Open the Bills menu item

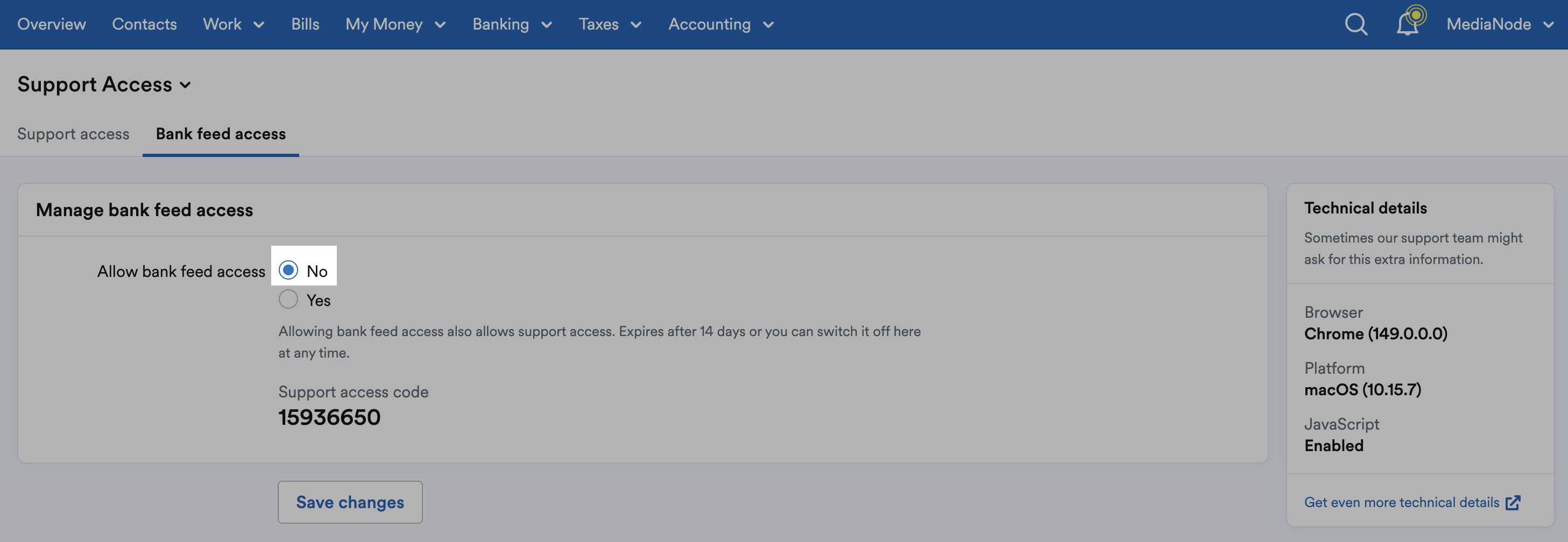[x=305, y=24]
